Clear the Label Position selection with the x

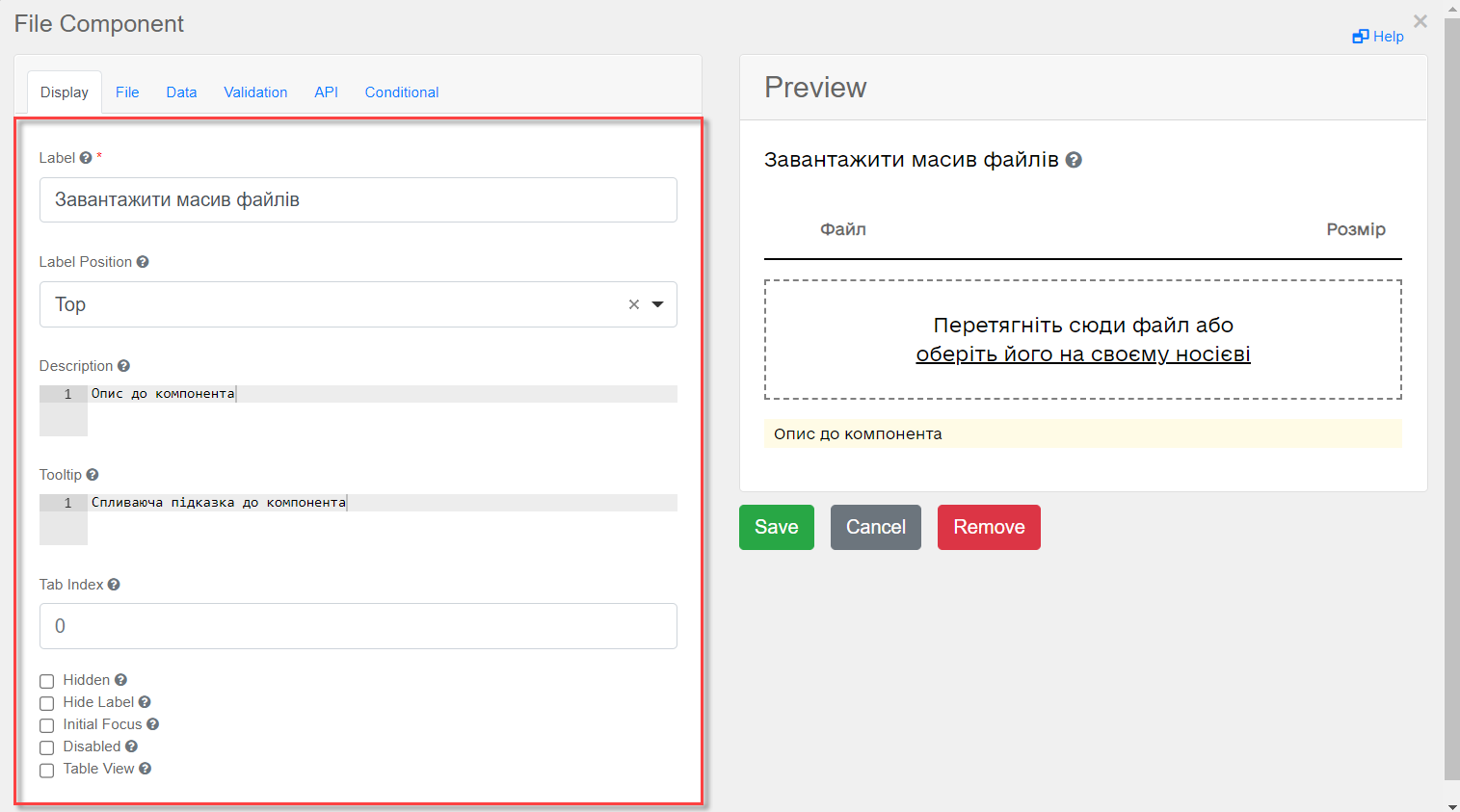[x=634, y=304]
